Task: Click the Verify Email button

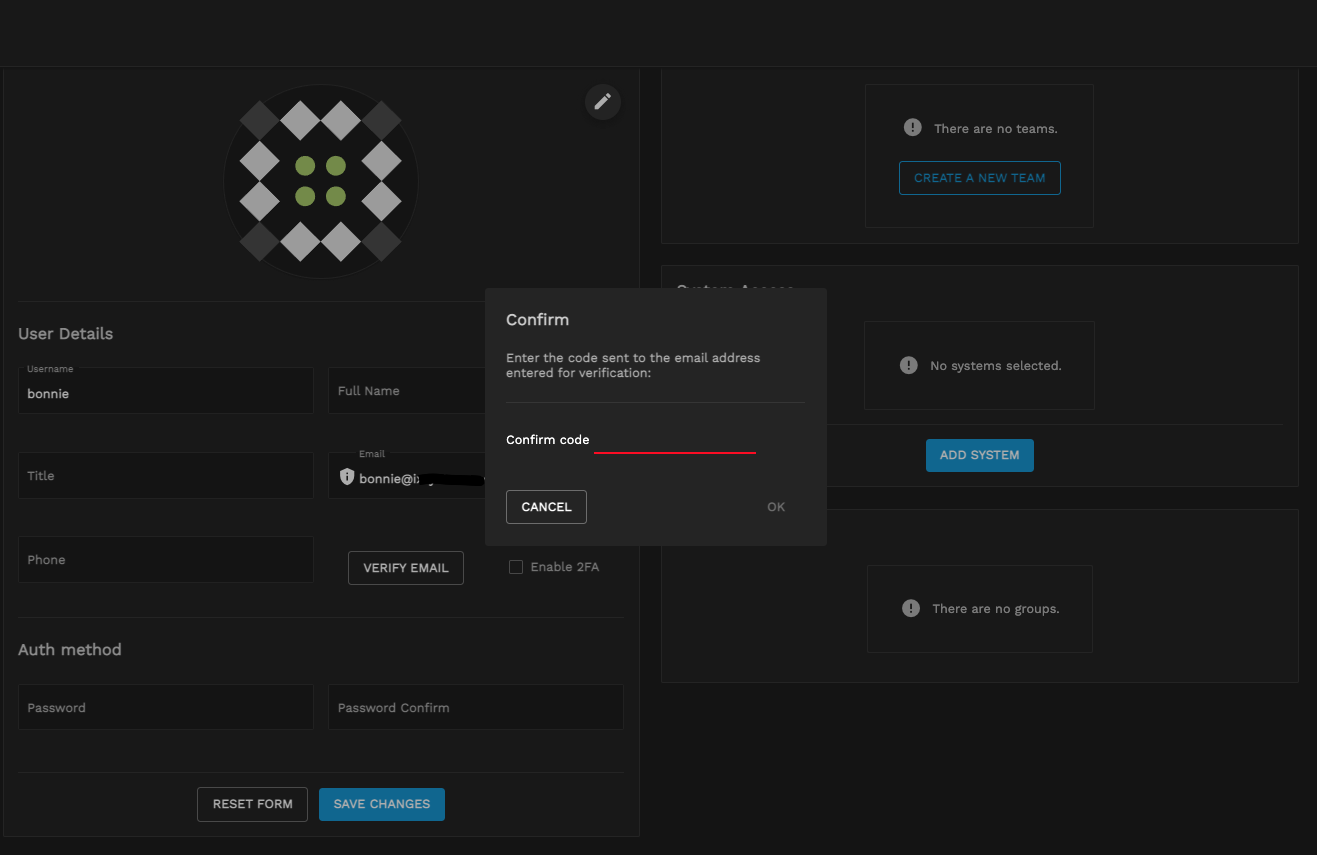Action: click(x=405, y=568)
